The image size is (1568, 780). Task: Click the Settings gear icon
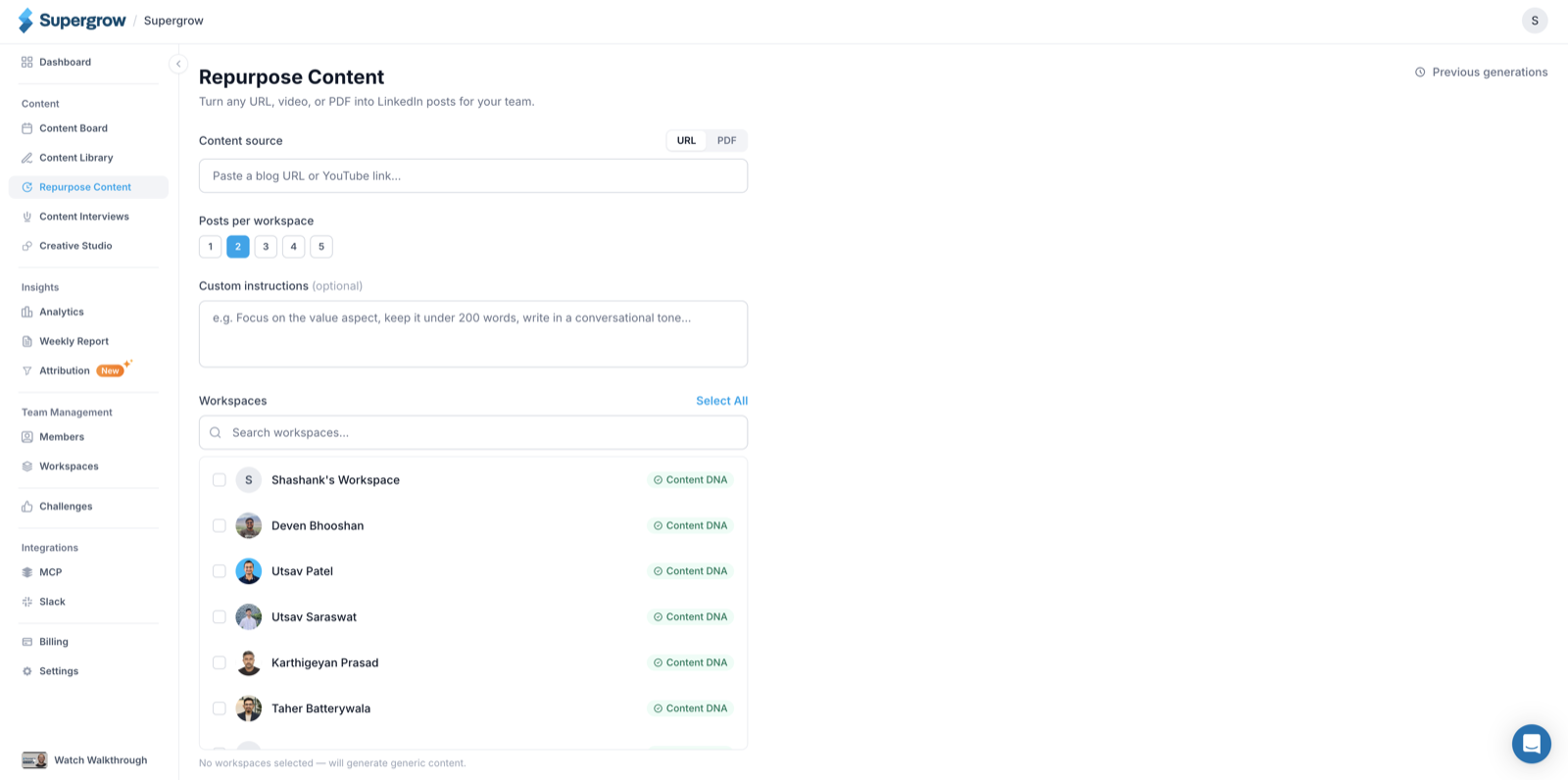coord(27,671)
